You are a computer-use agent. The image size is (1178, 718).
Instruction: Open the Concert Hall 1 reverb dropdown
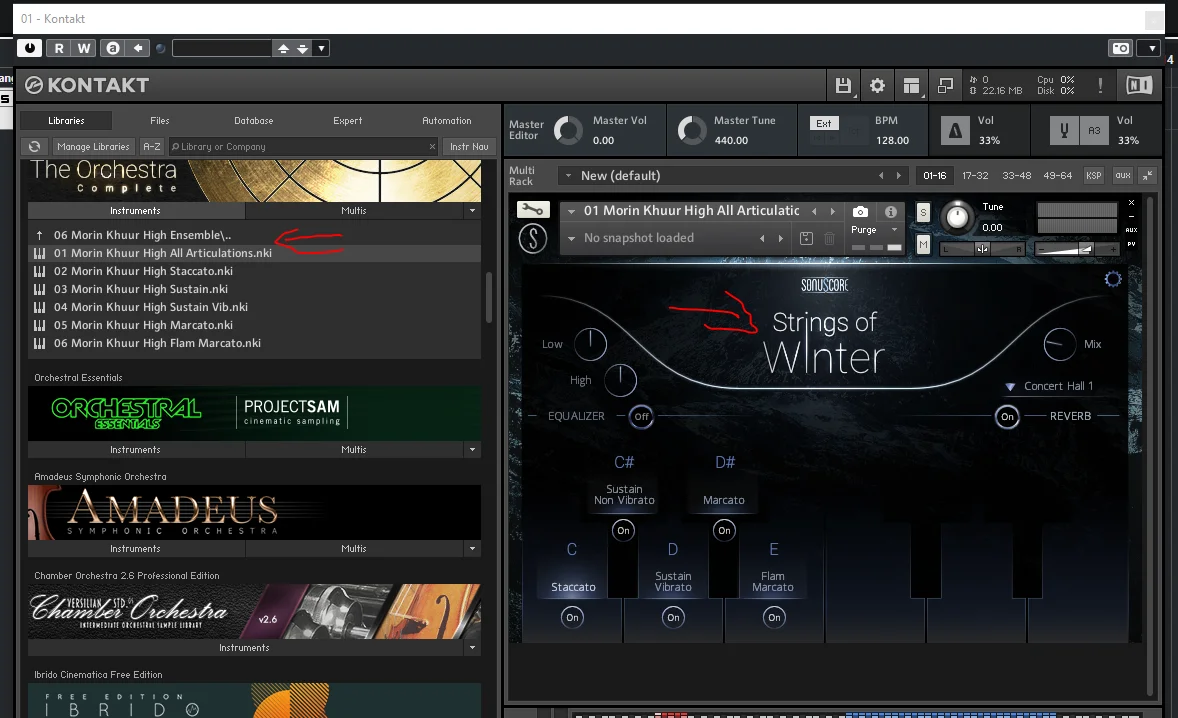click(x=1050, y=386)
